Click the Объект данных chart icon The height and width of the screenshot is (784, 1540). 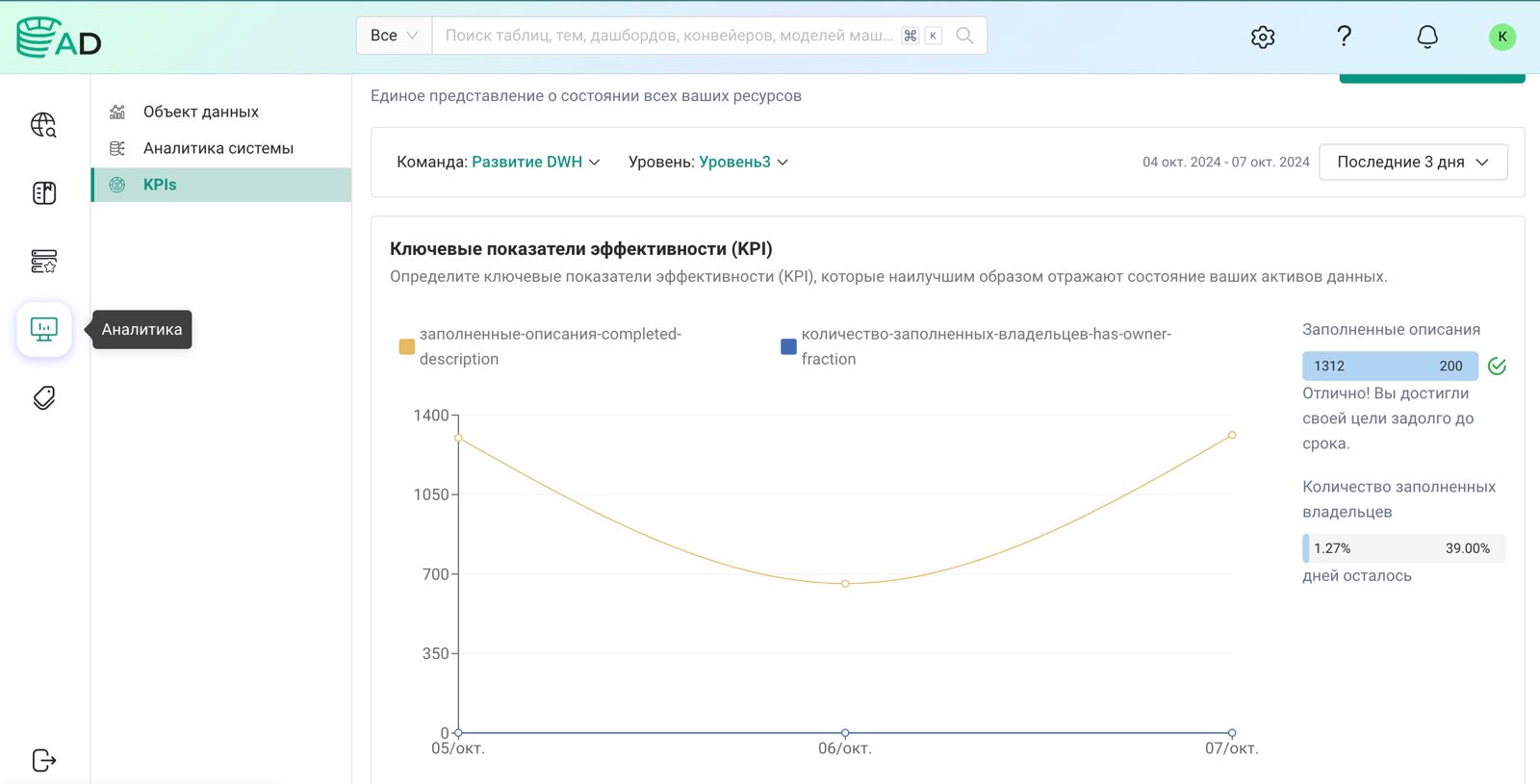coord(117,112)
